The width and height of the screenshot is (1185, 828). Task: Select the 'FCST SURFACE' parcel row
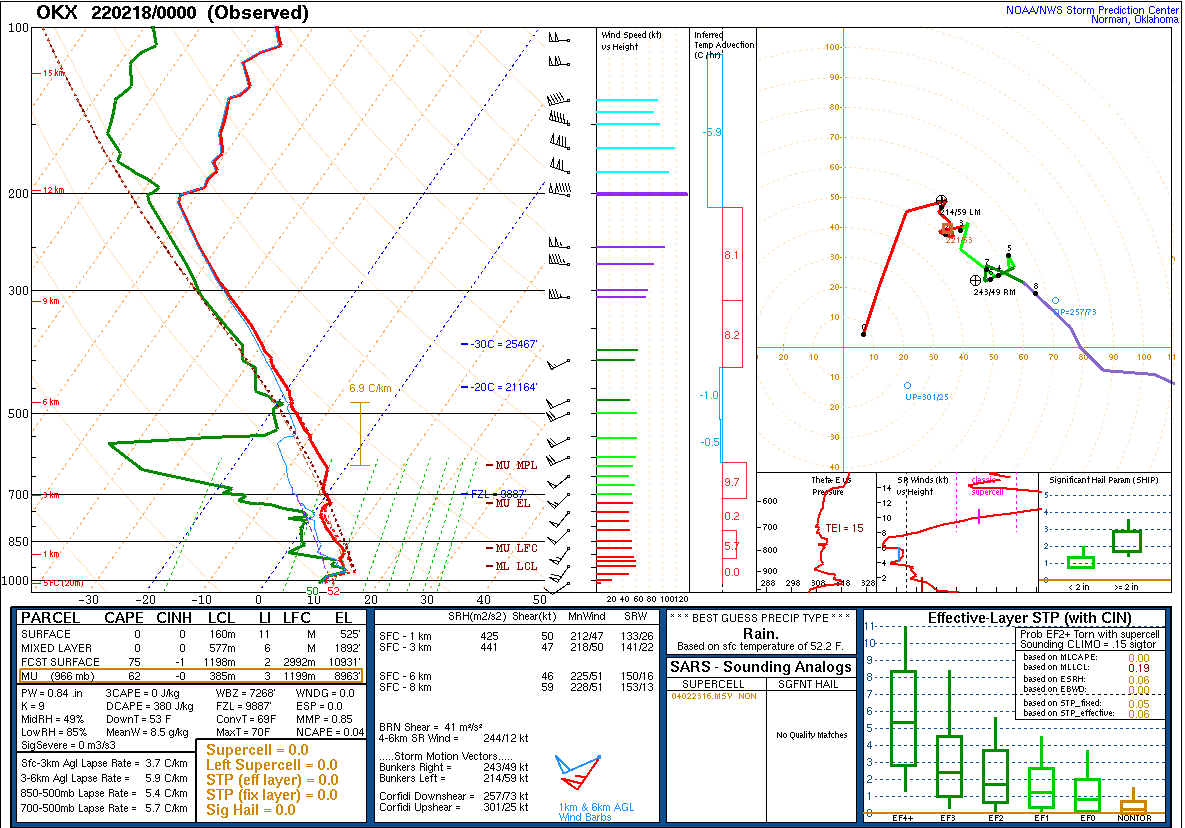click(190, 662)
